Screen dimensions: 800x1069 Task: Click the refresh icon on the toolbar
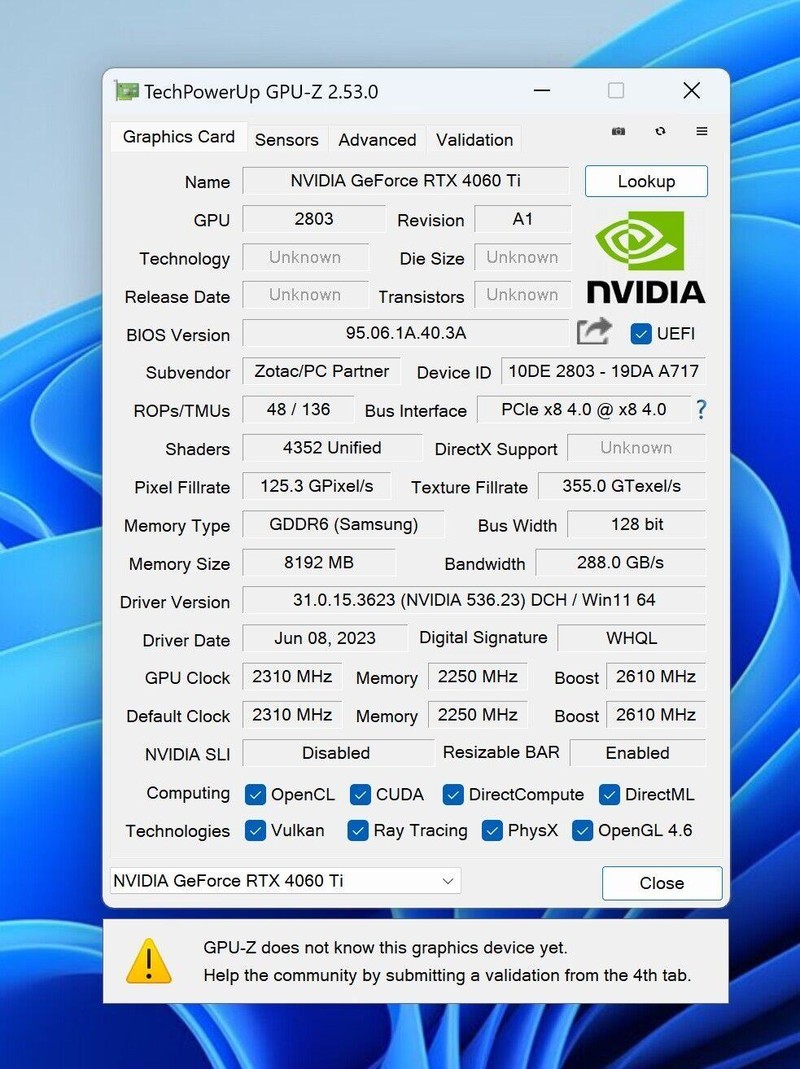pyautogui.click(x=658, y=131)
